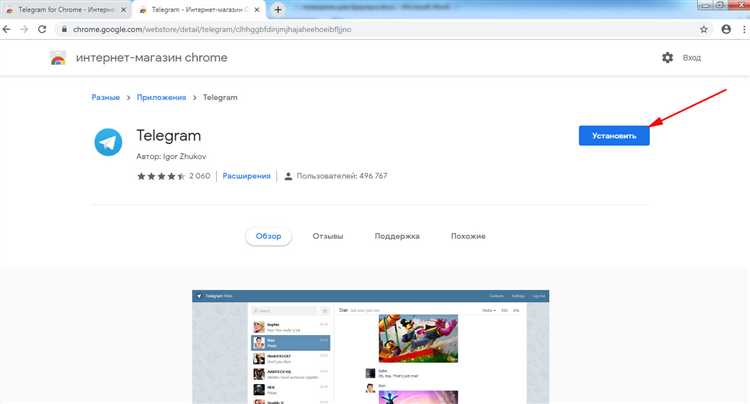Open a new tab with the plus button
Viewport: 750px width, 404px height.
[x=278, y=10]
